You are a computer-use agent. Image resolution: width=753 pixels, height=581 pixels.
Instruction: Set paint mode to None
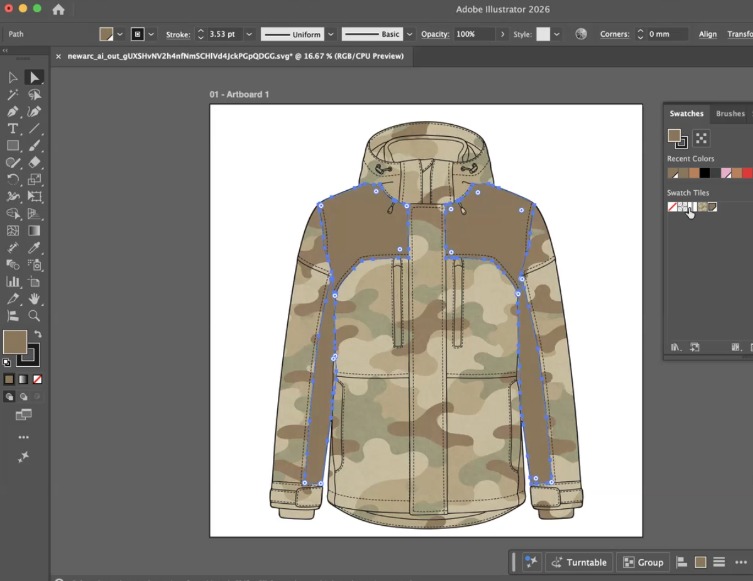tap(37, 379)
